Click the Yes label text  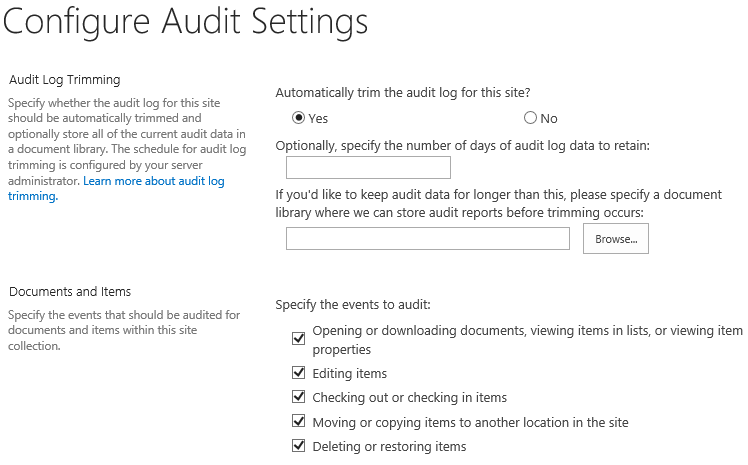point(318,118)
